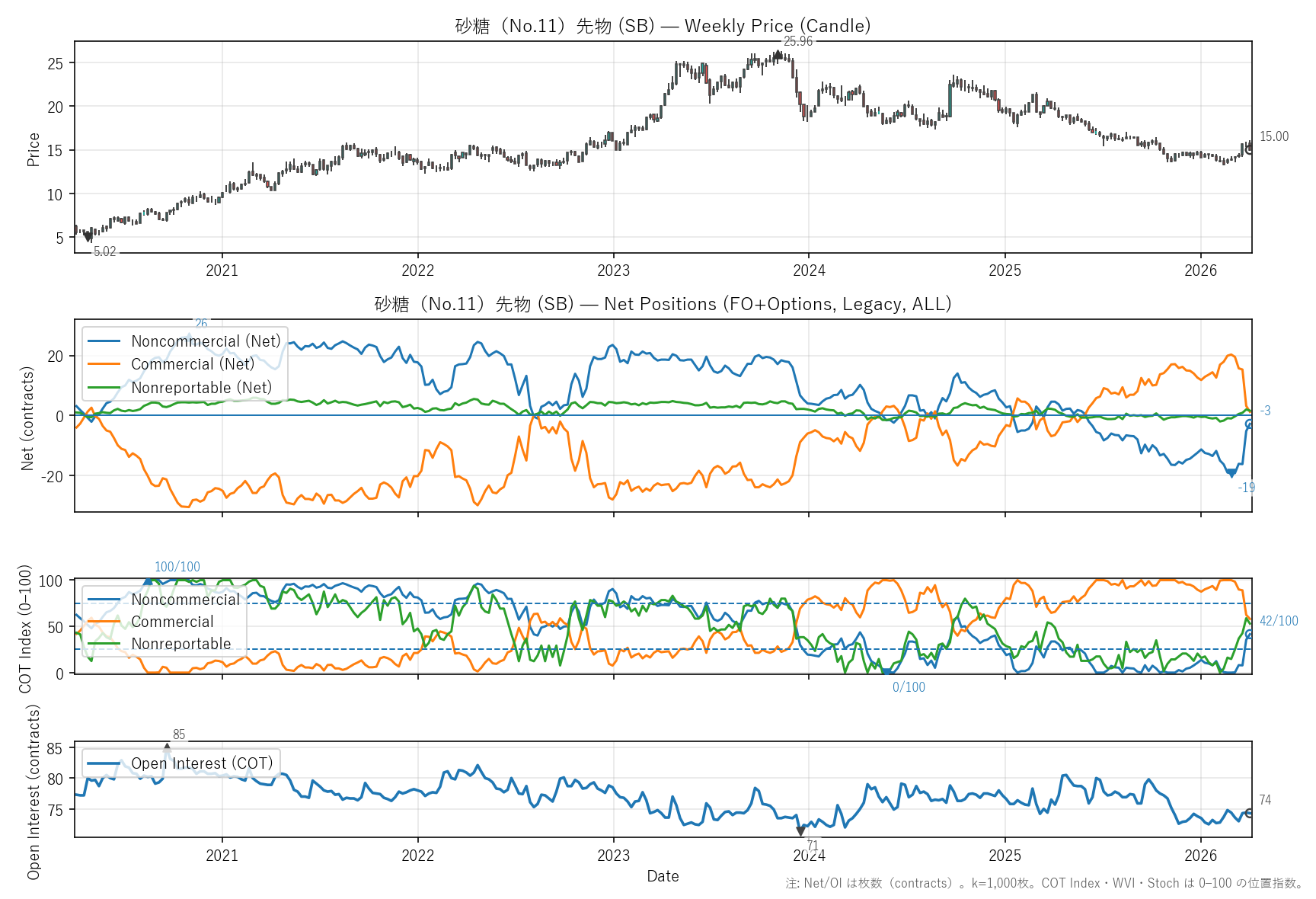
Task: Click the open interest low marker labeled 71
Action: 800,831
